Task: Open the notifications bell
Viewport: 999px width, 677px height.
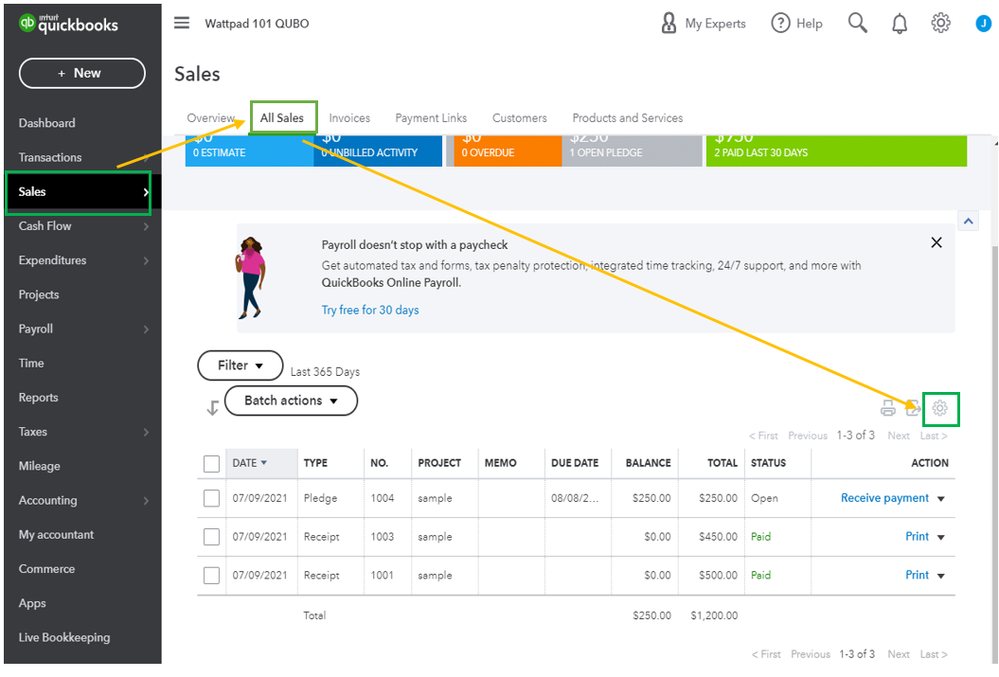Action: (x=899, y=24)
